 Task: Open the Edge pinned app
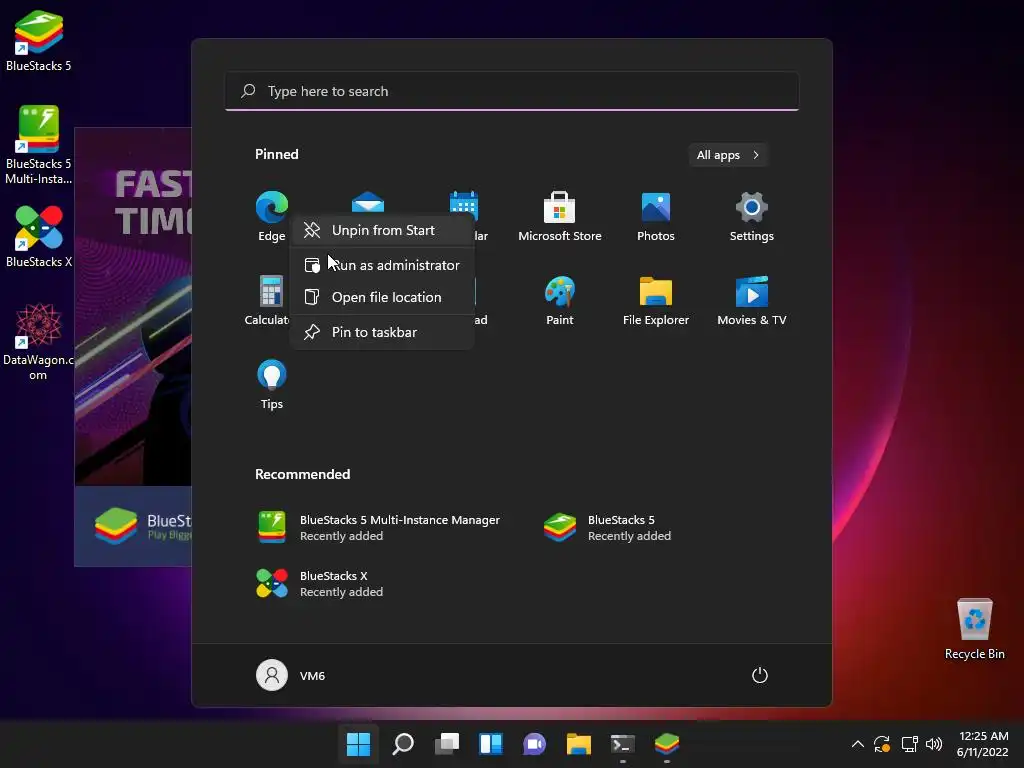[272, 216]
